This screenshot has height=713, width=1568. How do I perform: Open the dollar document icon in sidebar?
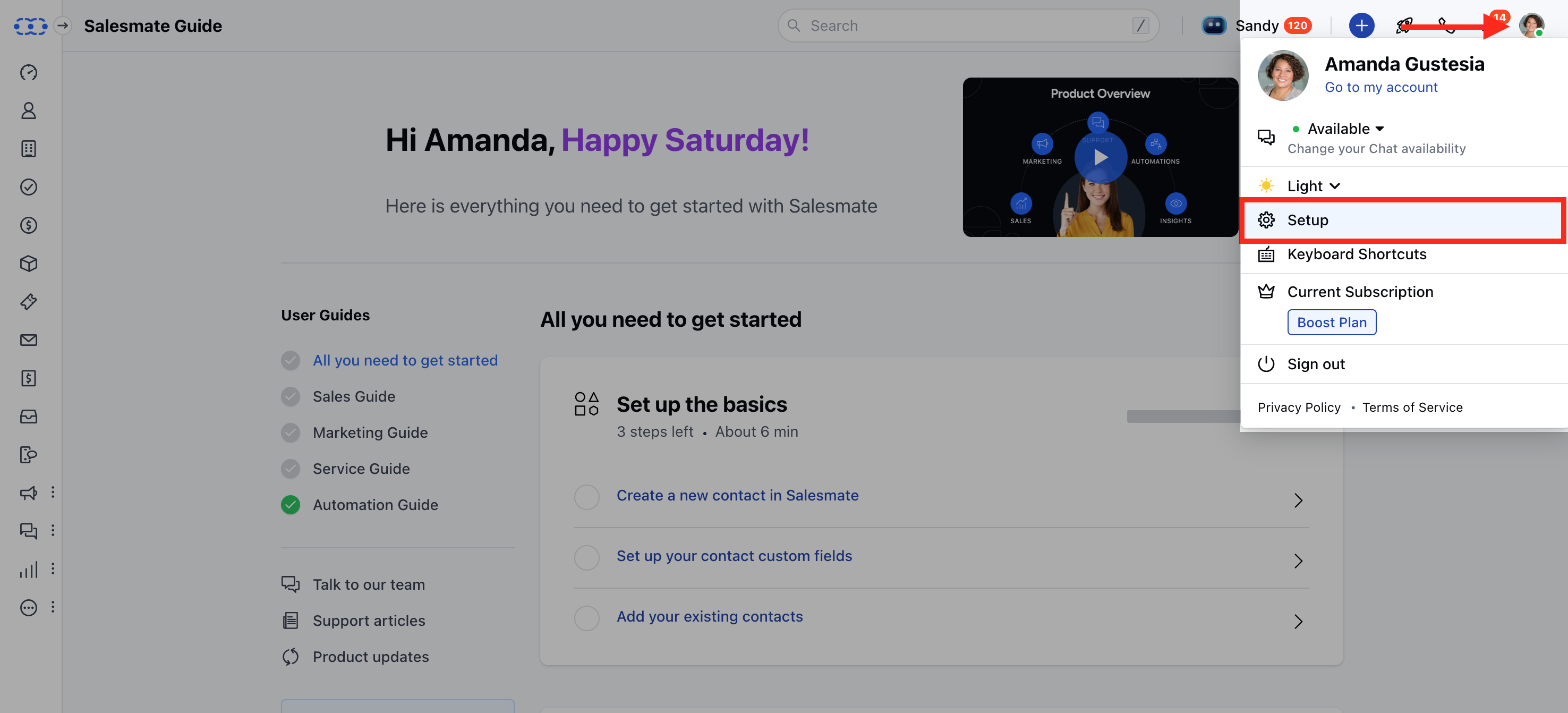point(29,378)
